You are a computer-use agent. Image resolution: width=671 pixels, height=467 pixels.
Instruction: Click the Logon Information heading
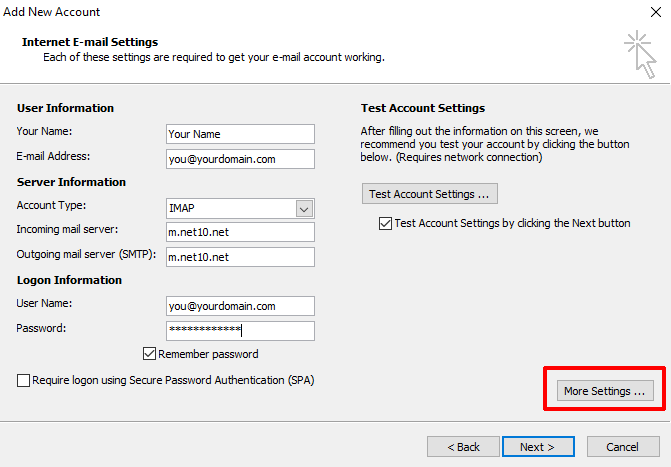click(x=69, y=280)
